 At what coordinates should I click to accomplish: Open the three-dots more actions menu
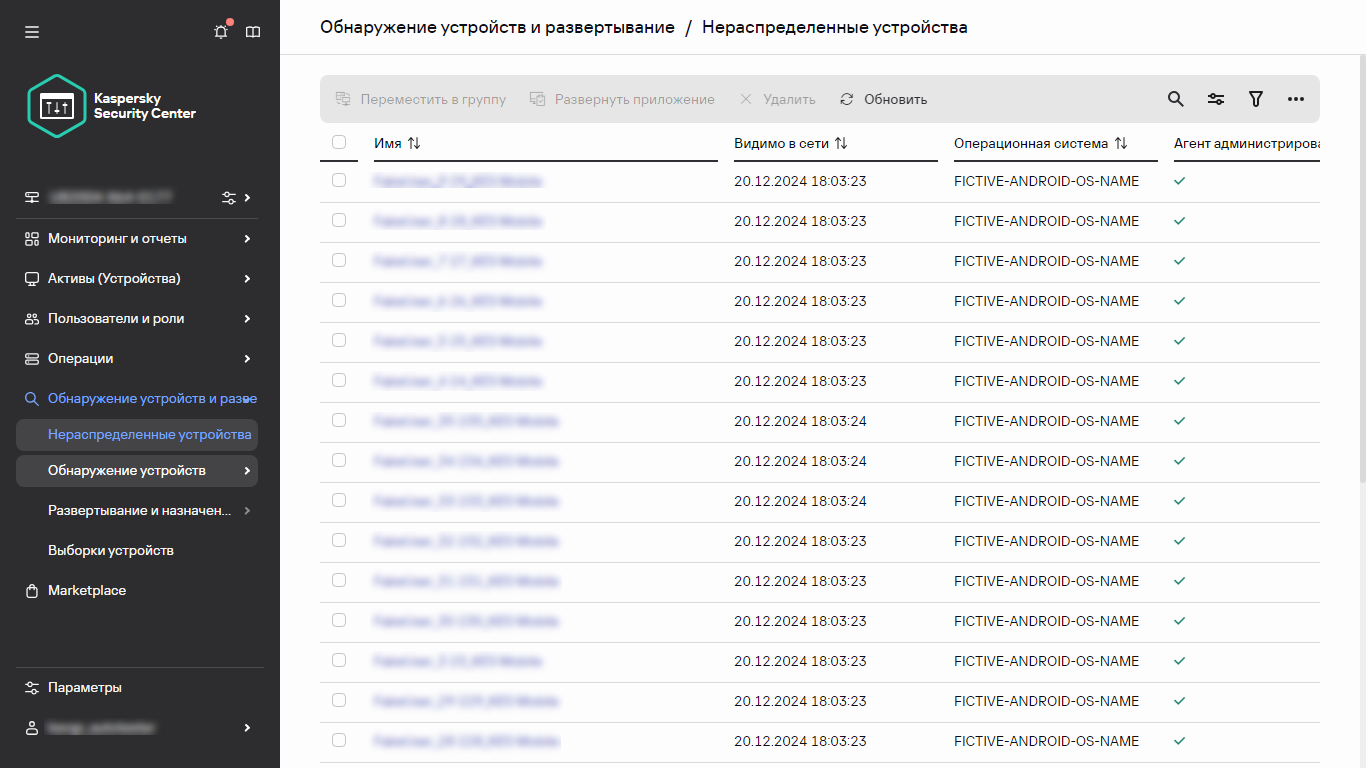click(x=1296, y=99)
